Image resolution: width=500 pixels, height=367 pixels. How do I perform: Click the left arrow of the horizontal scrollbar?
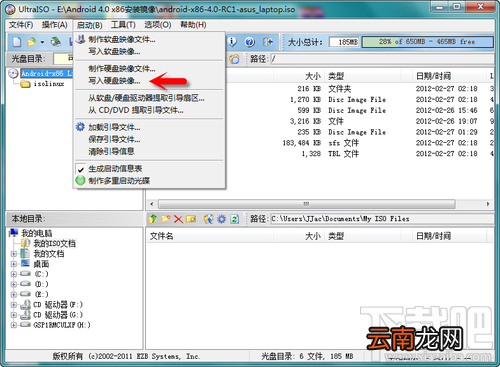pos(152,204)
